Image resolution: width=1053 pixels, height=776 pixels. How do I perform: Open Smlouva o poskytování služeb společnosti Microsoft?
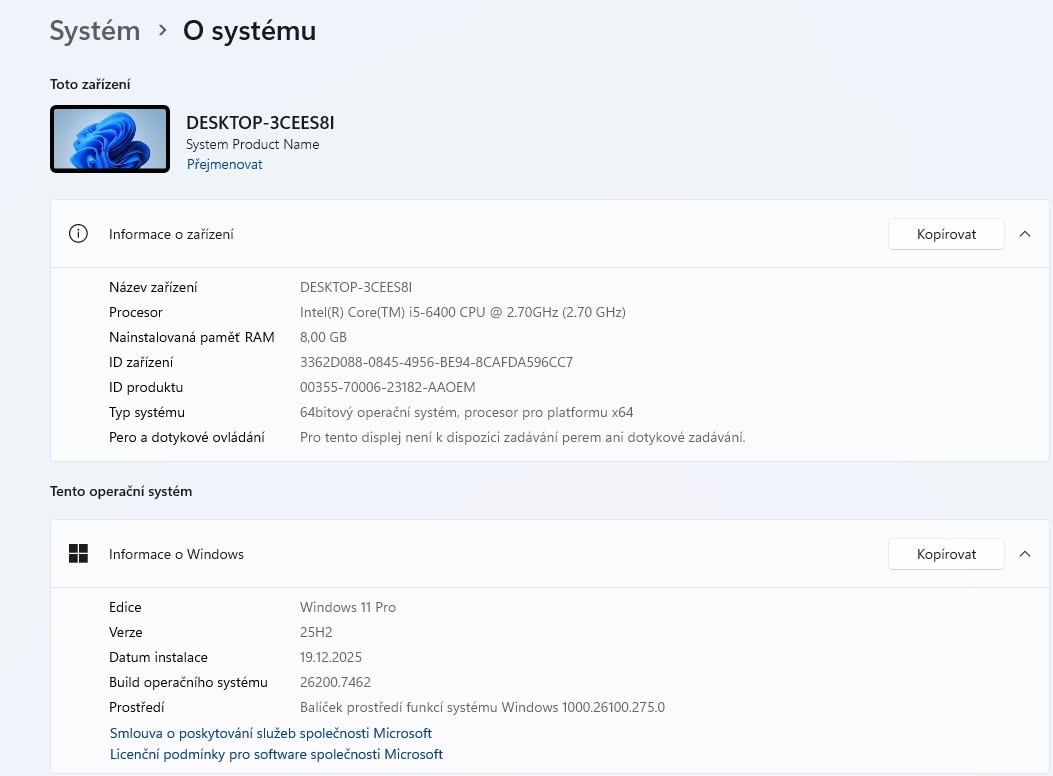(270, 733)
